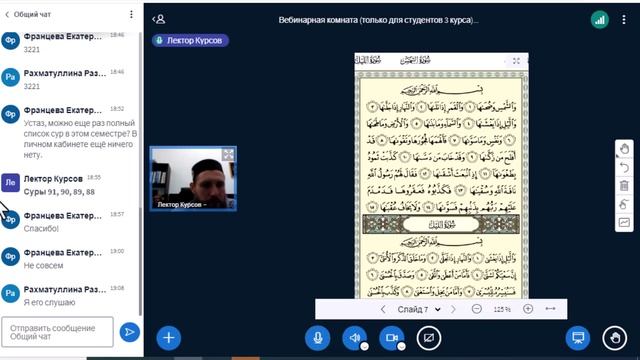Toggle palm rejection pen tool
Viewport: 640px width, 360px height.
[624, 204]
